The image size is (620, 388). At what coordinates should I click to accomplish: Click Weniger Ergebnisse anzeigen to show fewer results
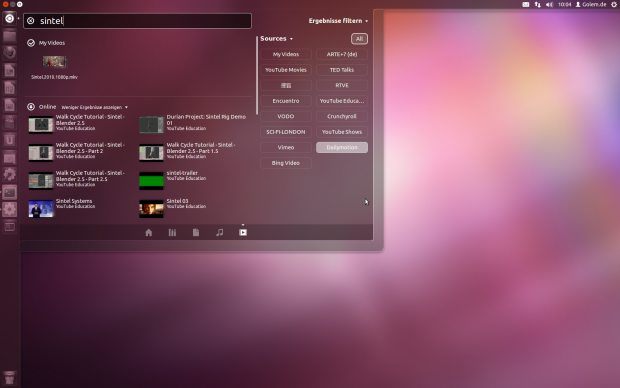tap(95, 107)
